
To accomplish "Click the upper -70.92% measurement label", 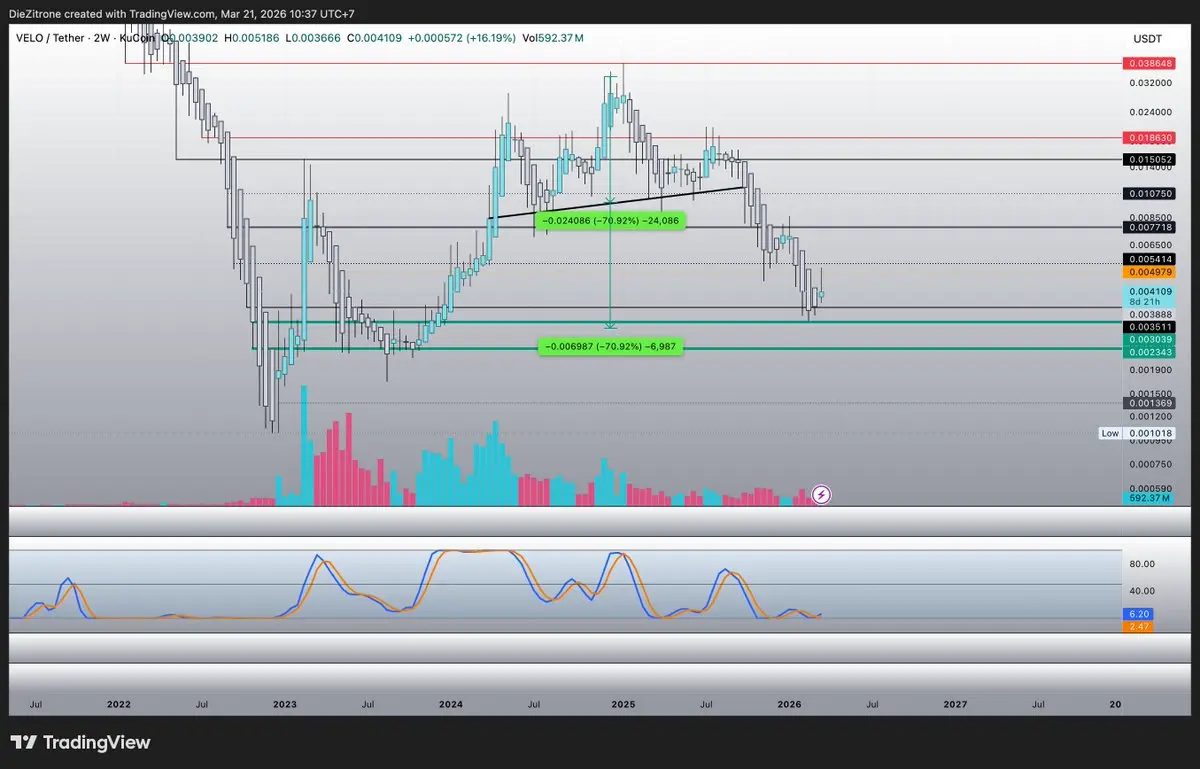I will pos(611,220).
